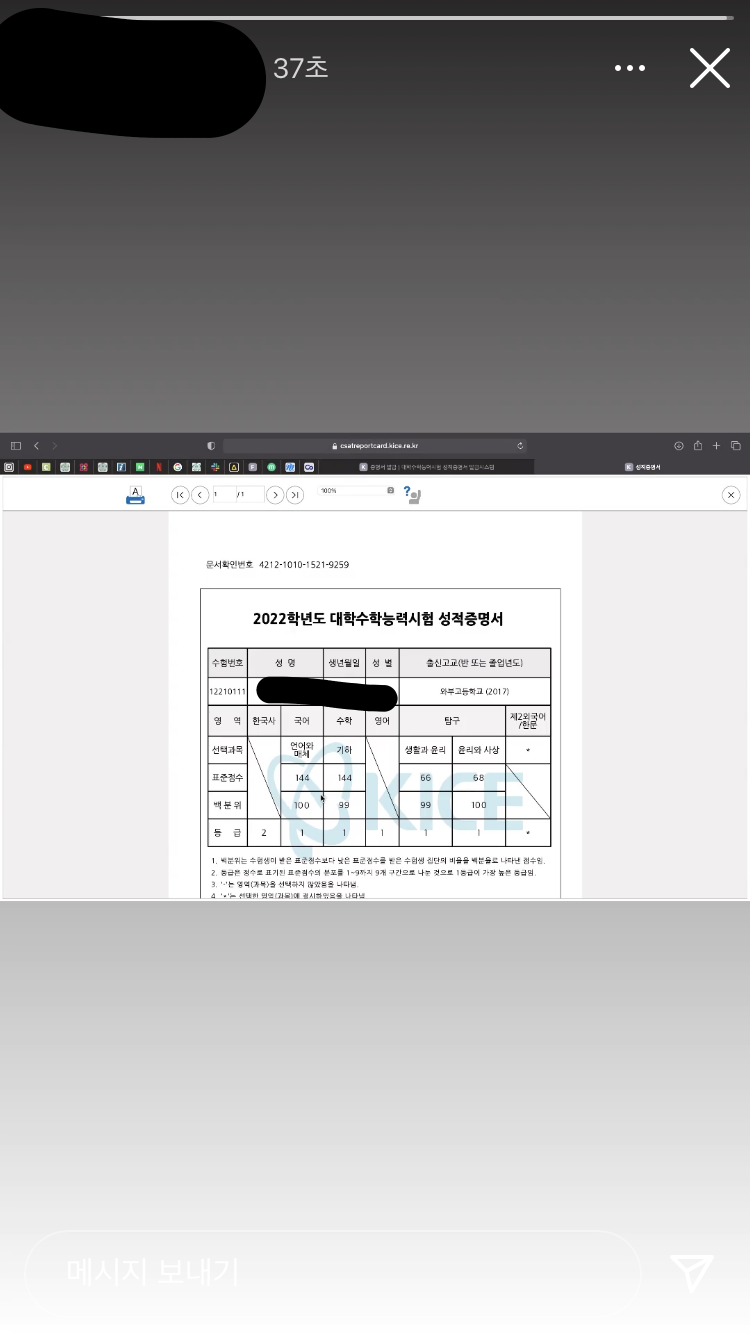Toggle the Safari sidebar icon
The height and width of the screenshot is (1334, 750).
coord(16,446)
